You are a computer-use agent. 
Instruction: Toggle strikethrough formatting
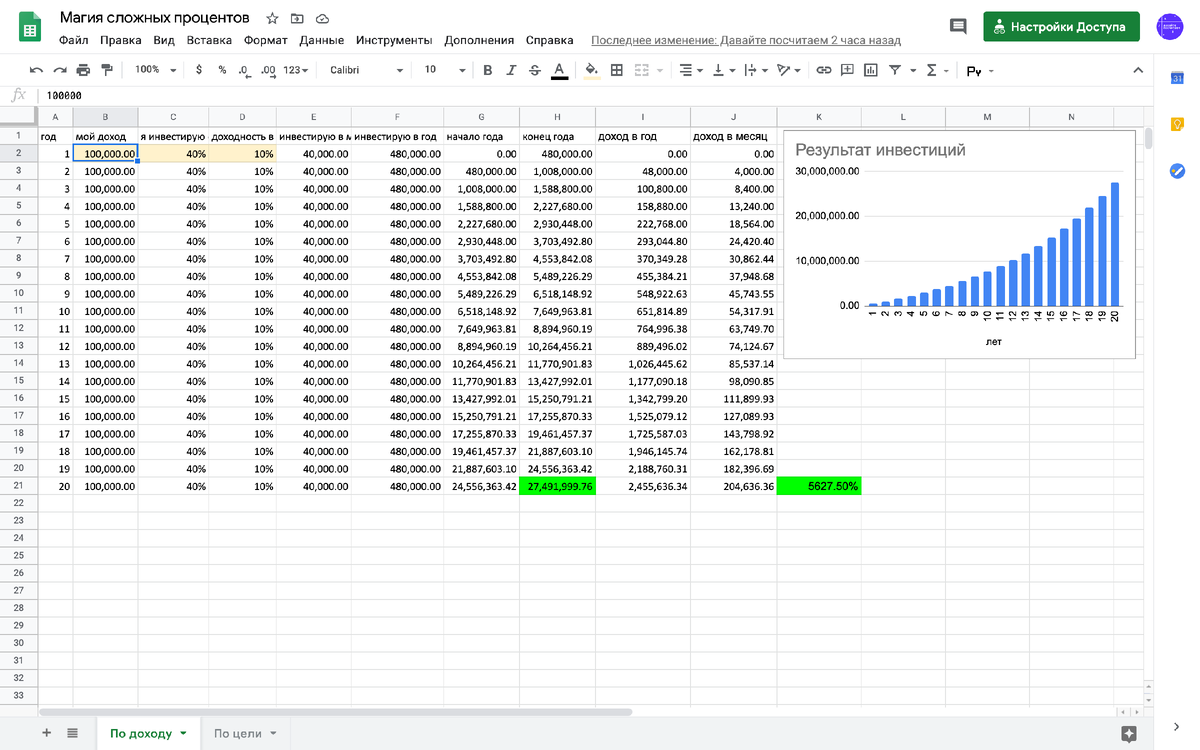pos(535,70)
